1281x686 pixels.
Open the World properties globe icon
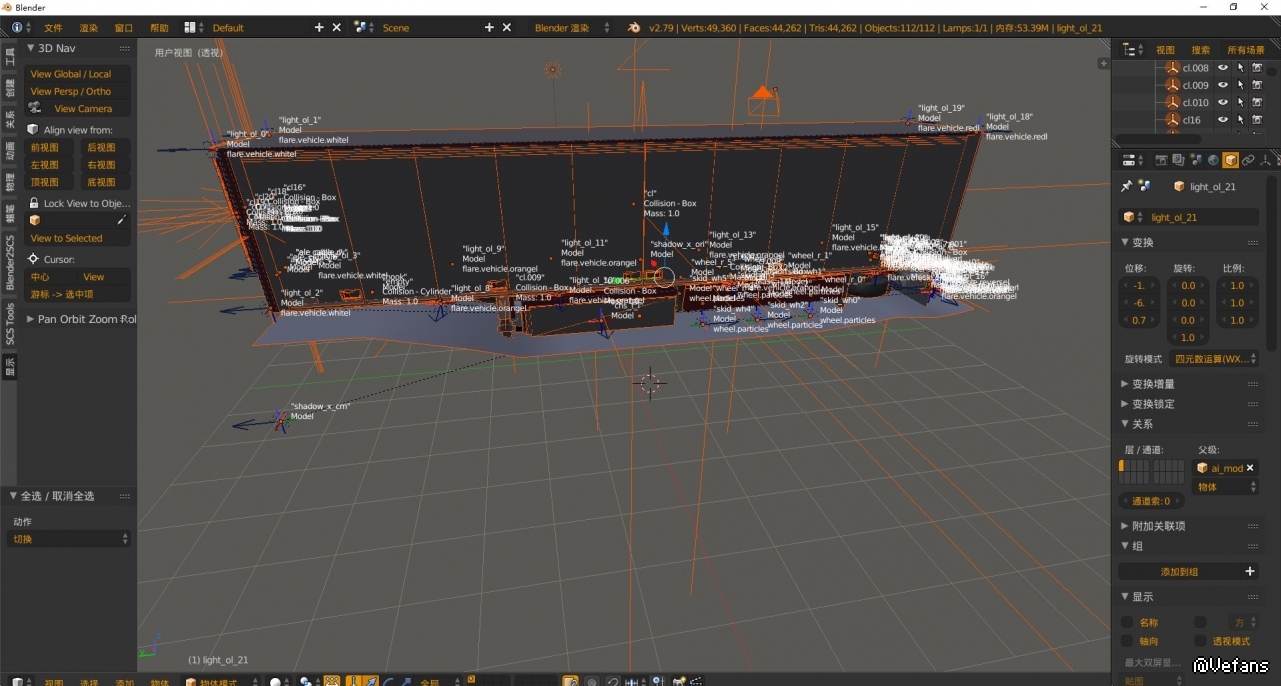[x=1213, y=160]
